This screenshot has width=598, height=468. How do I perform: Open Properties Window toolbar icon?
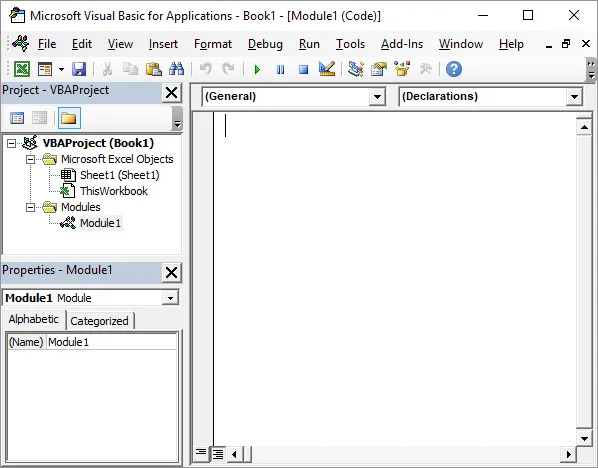pyautogui.click(x=379, y=69)
